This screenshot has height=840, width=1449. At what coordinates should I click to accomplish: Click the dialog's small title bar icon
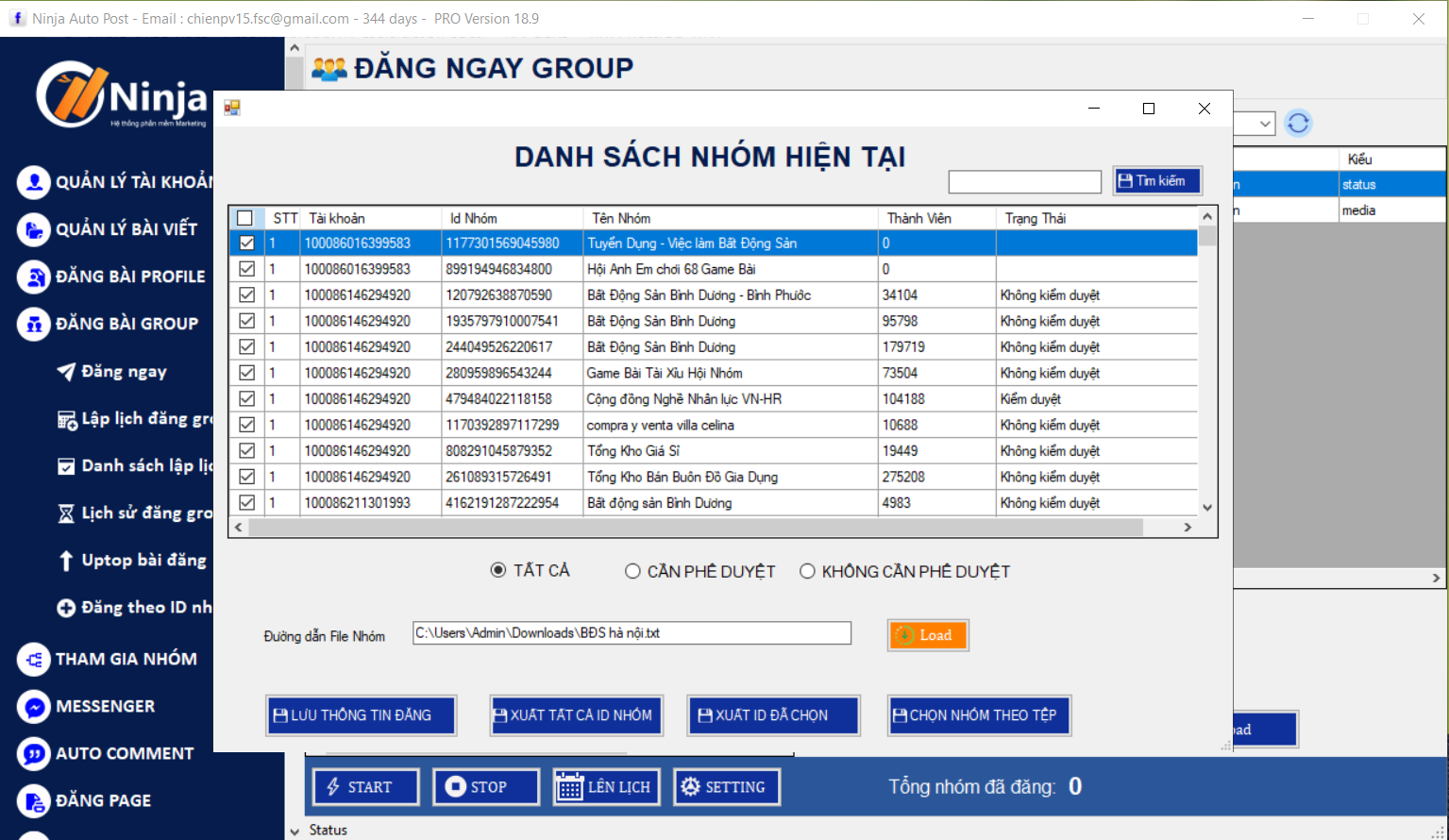pos(232,108)
